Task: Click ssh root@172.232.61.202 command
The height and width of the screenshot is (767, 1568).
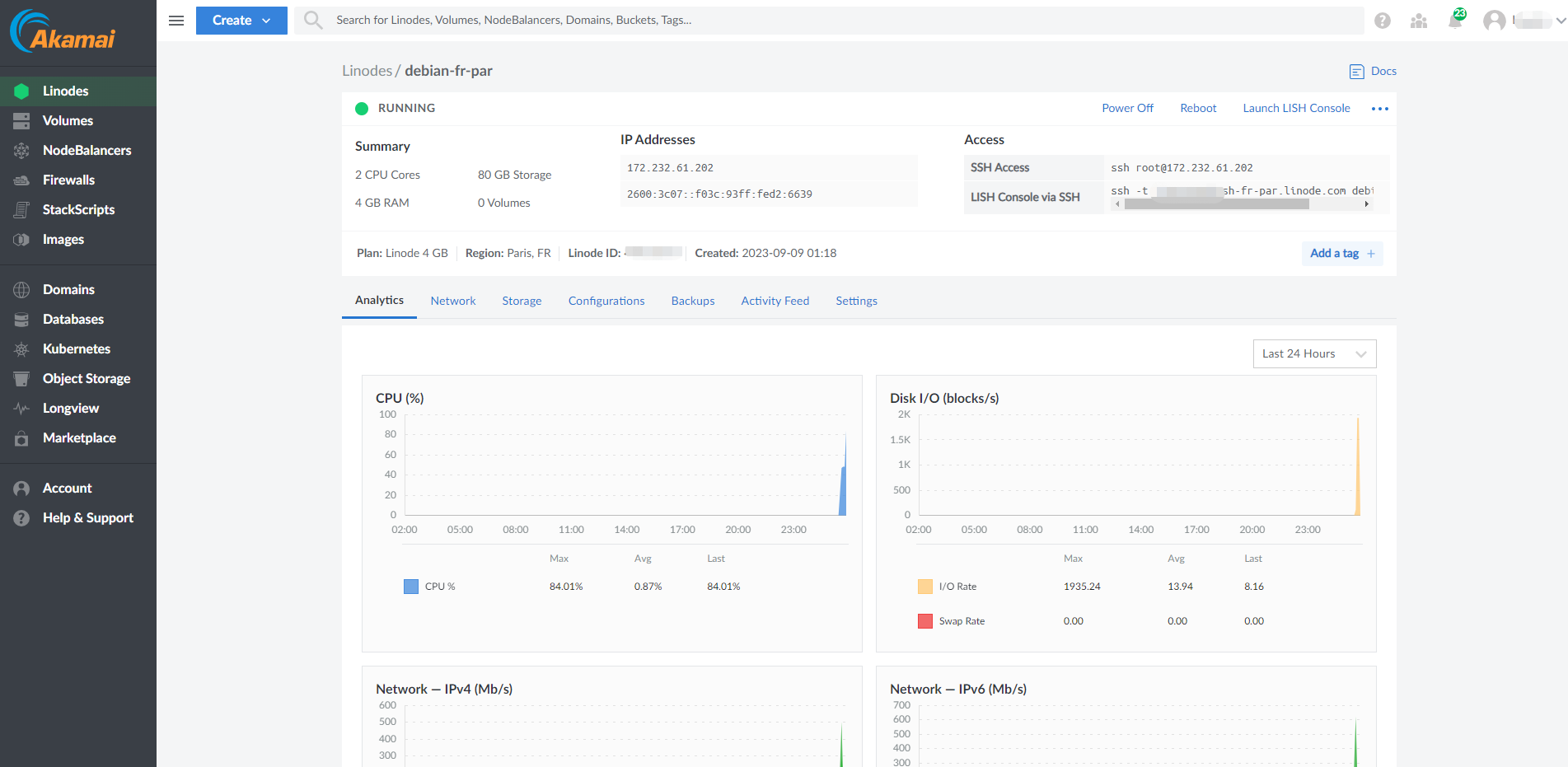Action: pos(1182,168)
